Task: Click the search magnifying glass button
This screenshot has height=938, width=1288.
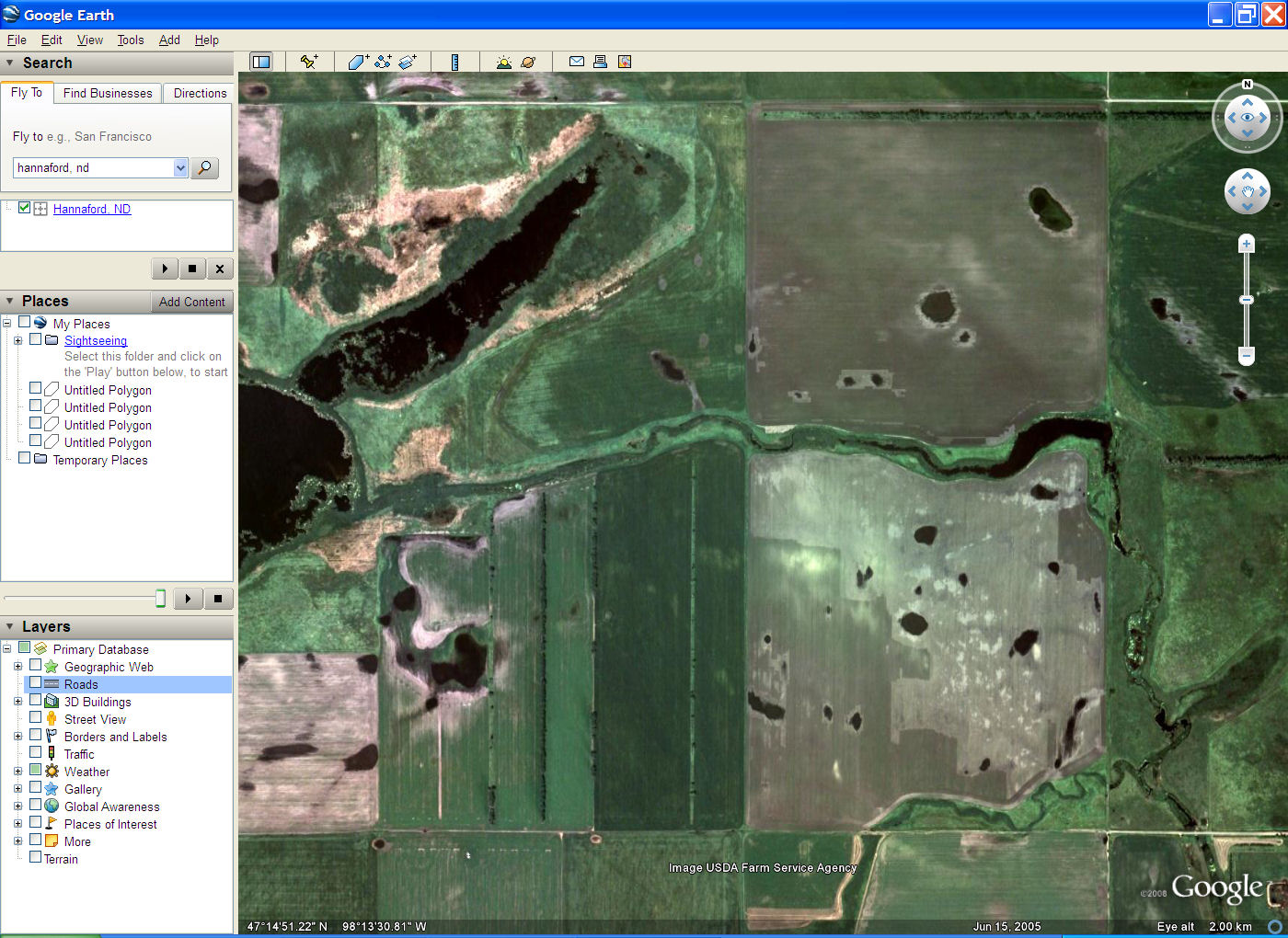Action: [204, 167]
